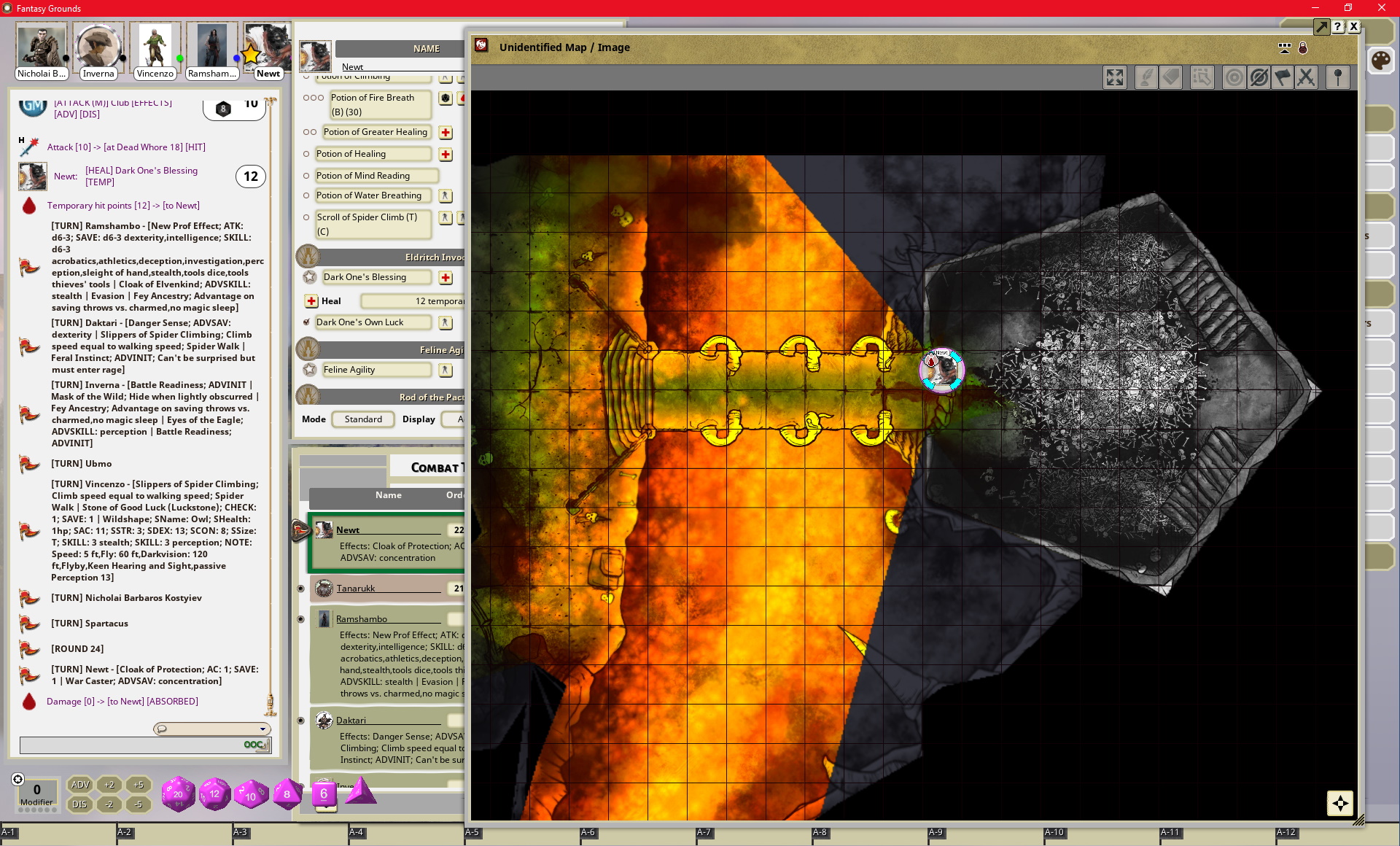
Task: Open the chat mode dropdown above chat entry
Action: (x=212, y=729)
